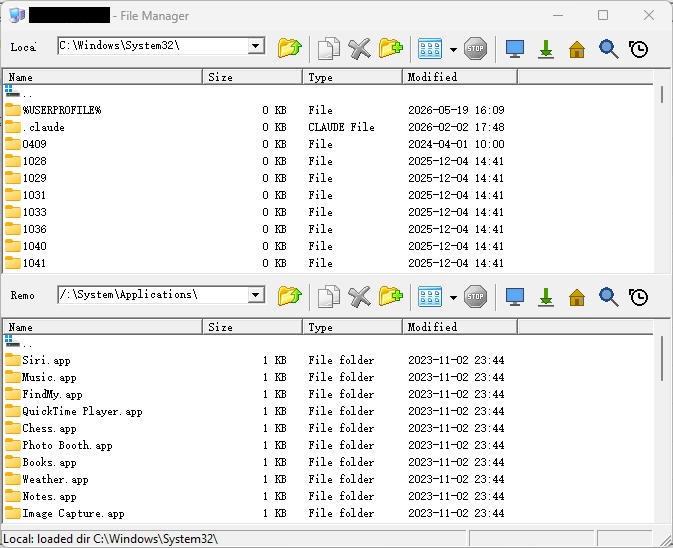Viewport: 673px width, 548px height.
Task: Select Chess.app in Remote list
Action: [41, 428]
